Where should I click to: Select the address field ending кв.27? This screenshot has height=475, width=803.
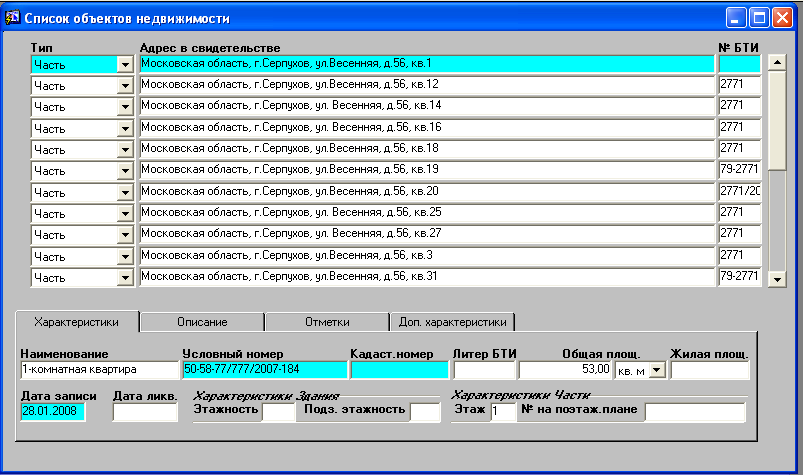[x=427, y=234]
